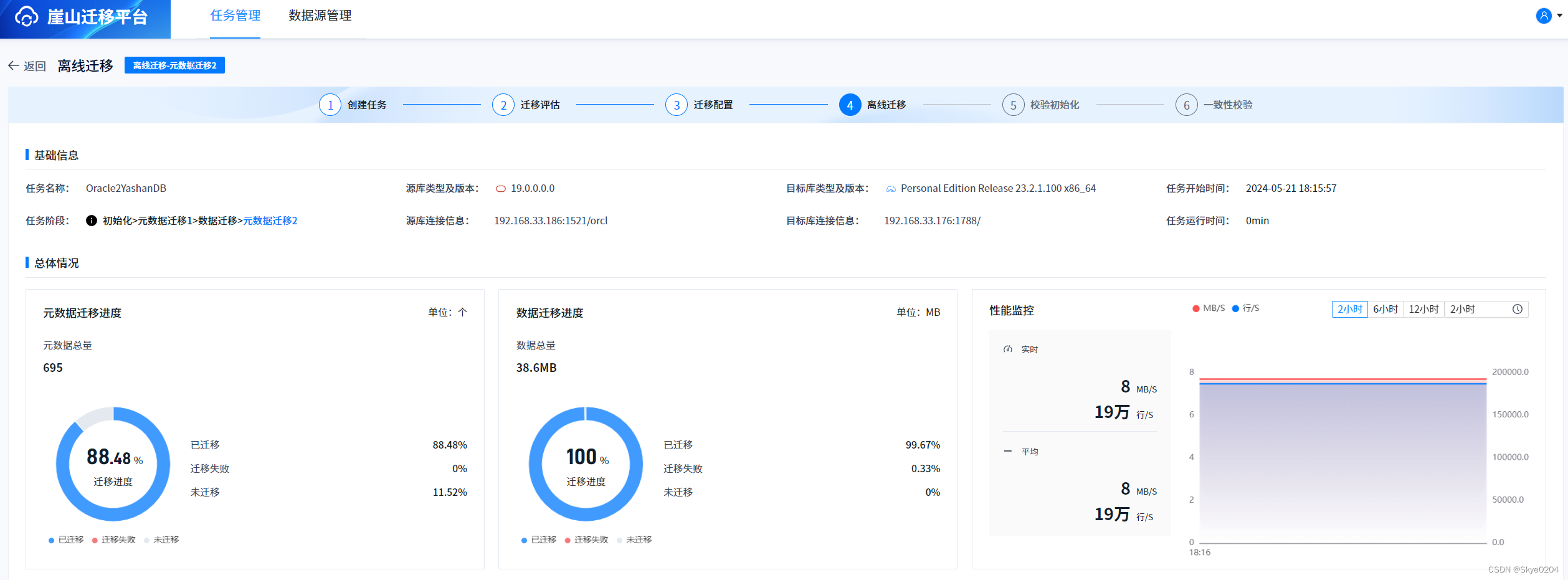Select the 任务管理 tab
This screenshot has height=580, width=1568.
coord(235,16)
